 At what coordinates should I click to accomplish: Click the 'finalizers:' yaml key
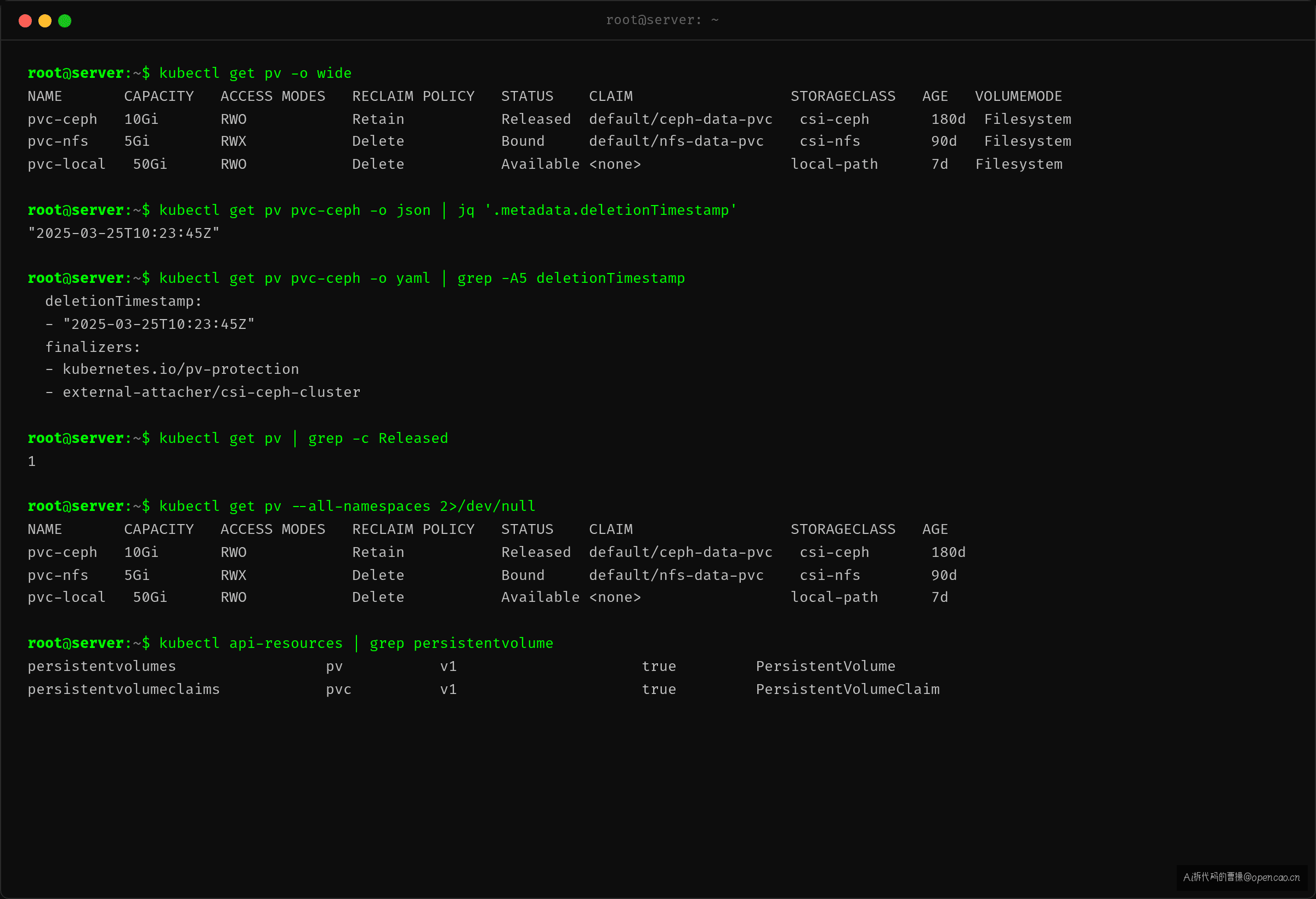tap(93, 347)
